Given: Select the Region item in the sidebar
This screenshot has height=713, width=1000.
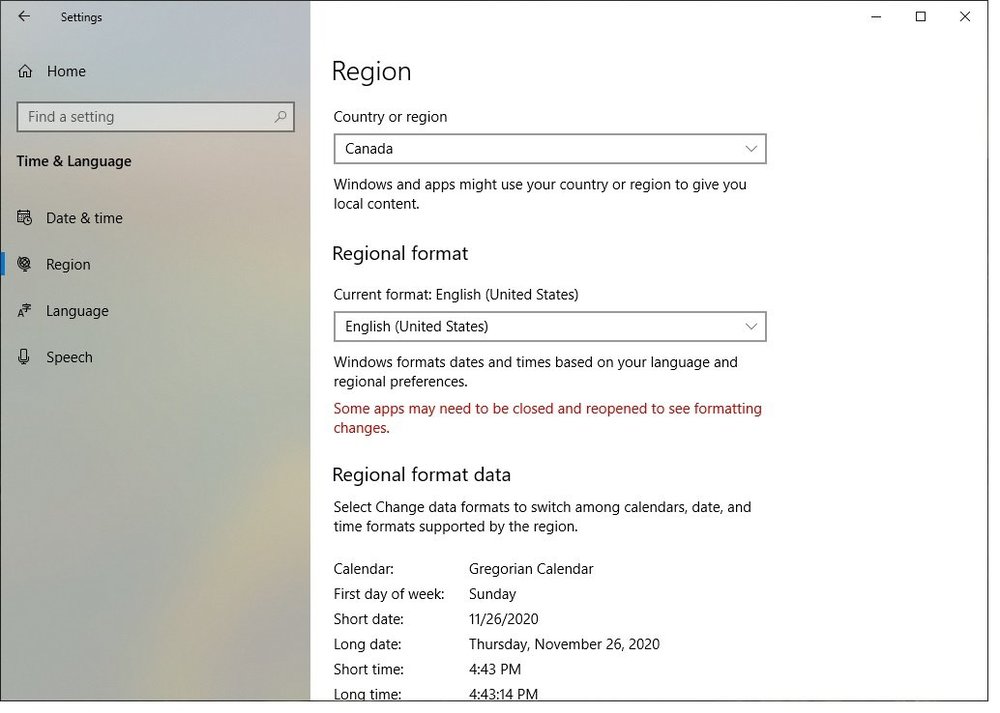Looking at the screenshot, I should [68, 264].
